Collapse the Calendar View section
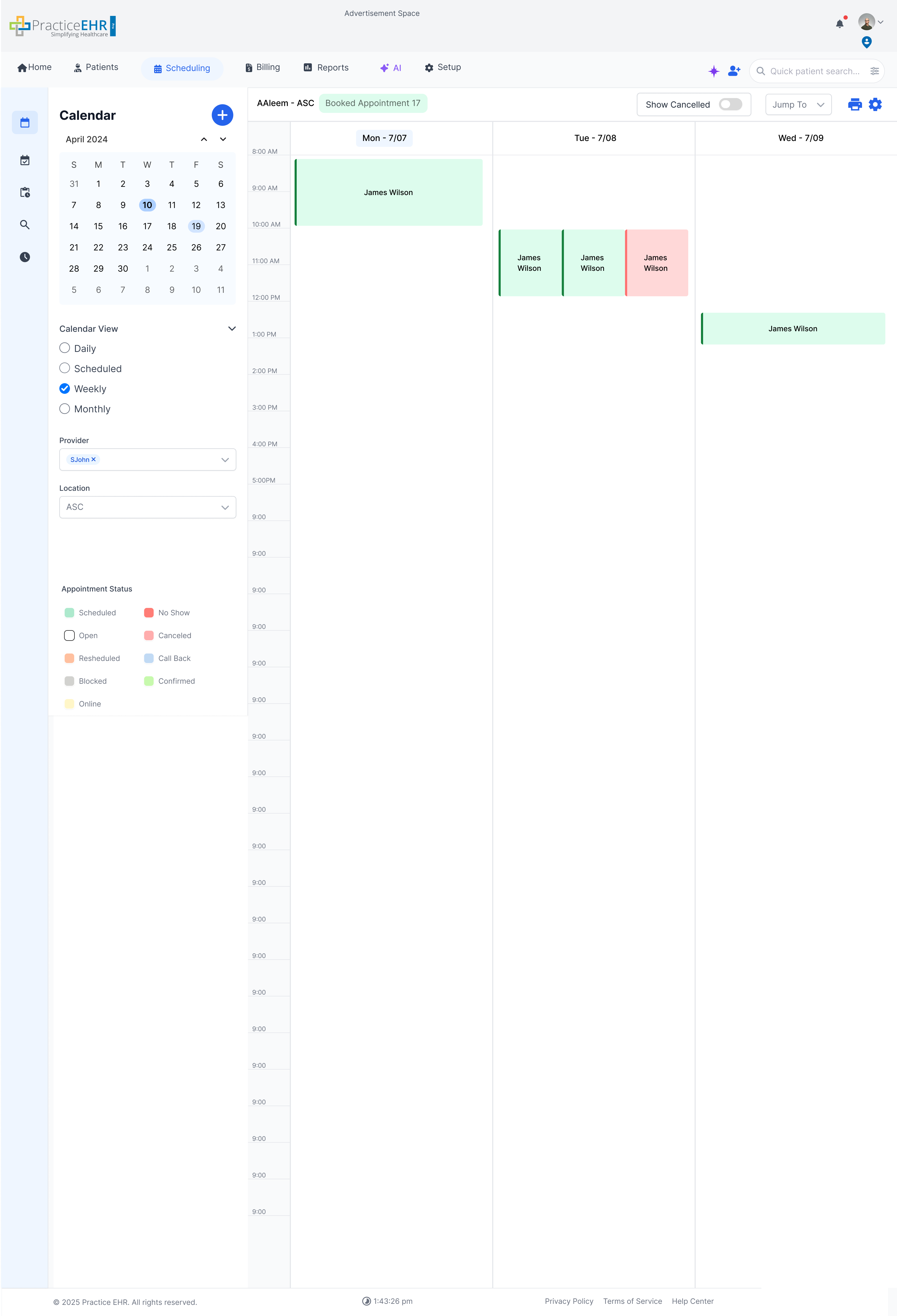The image size is (897, 1316). tap(232, 328)
